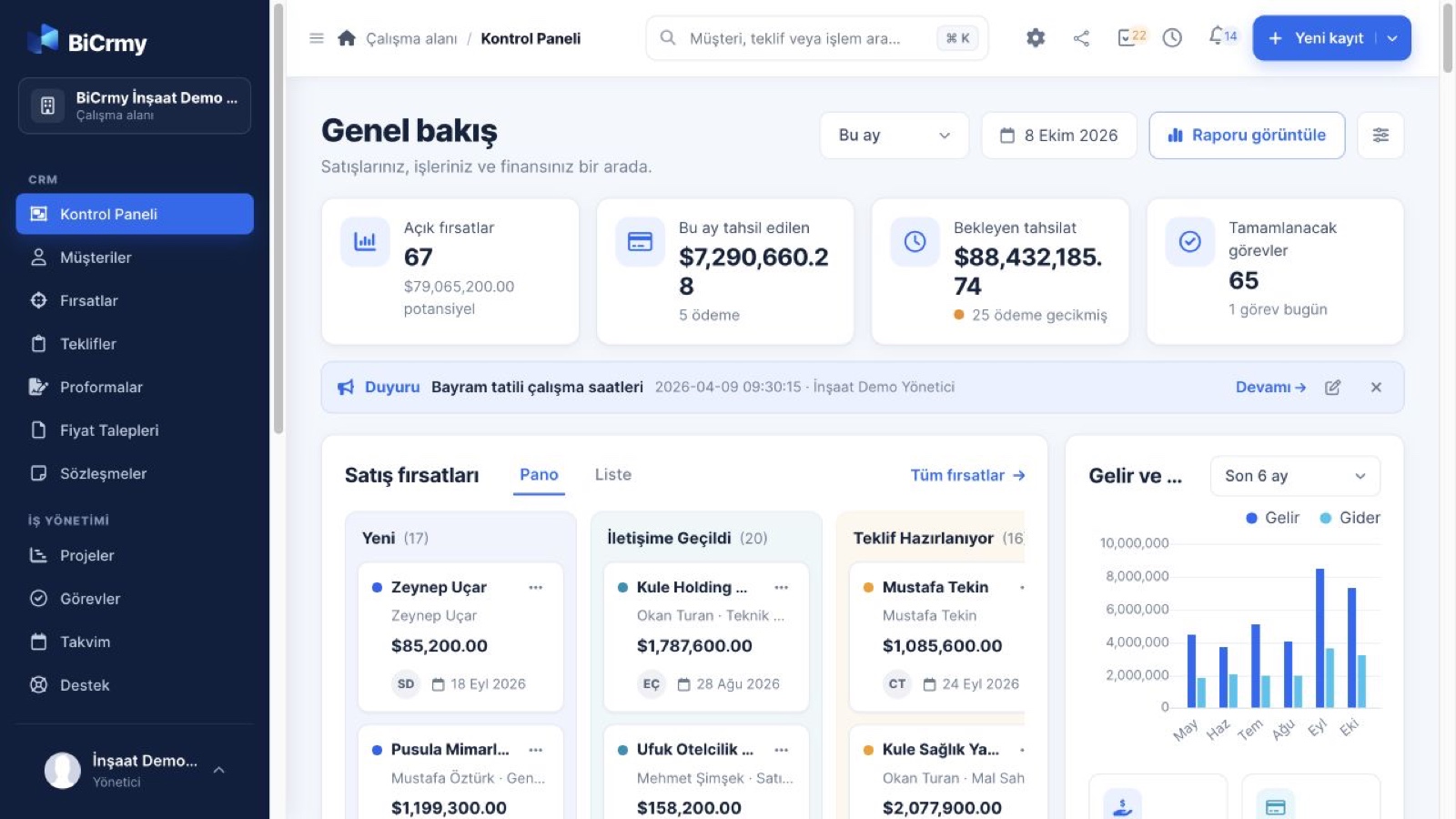
Task: Expand the Yeni kayıt dropdown arrow
Action: [x=1392, y=38]
